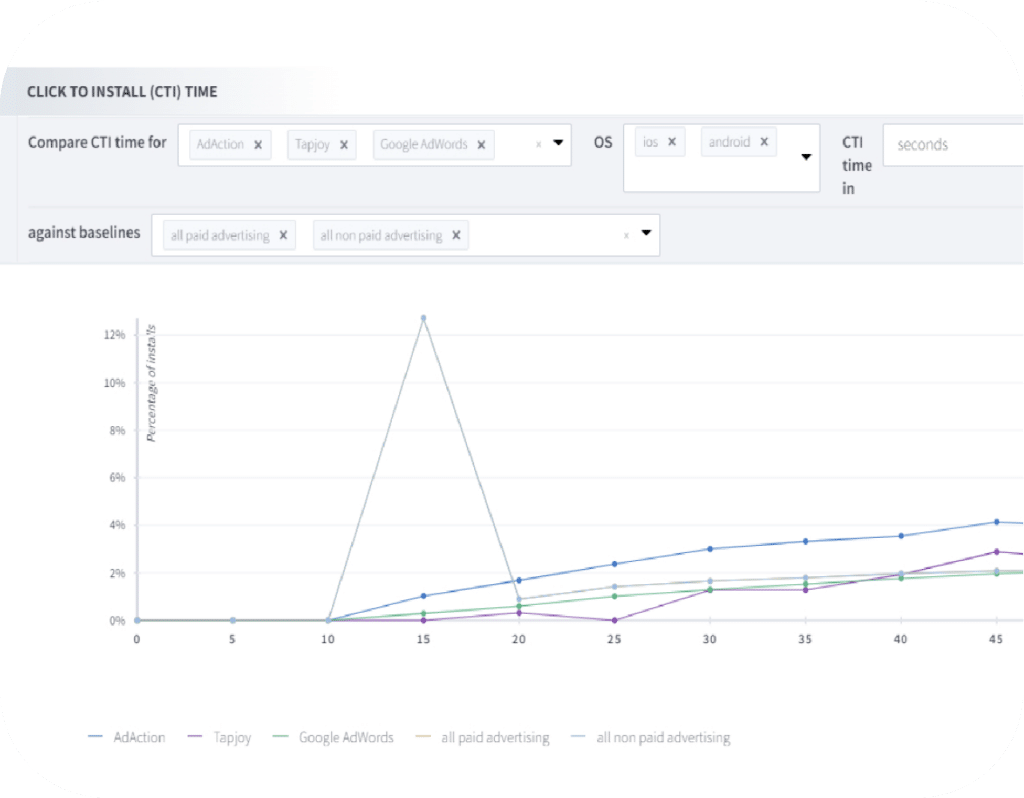
Task: Remove the all non paid advertising baseline chip
Action: pos(457,235)
